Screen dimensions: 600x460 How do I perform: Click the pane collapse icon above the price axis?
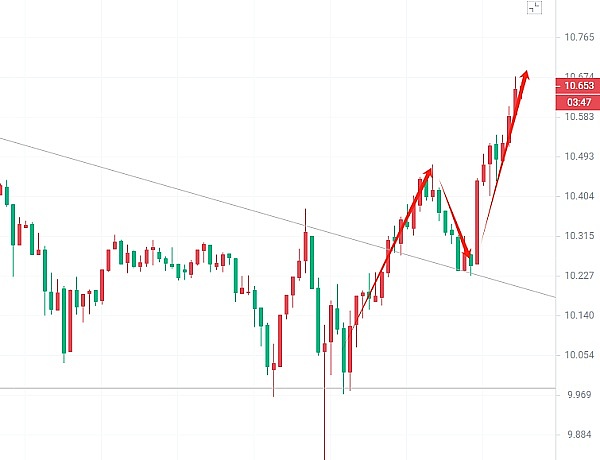[x=535, y=8]
